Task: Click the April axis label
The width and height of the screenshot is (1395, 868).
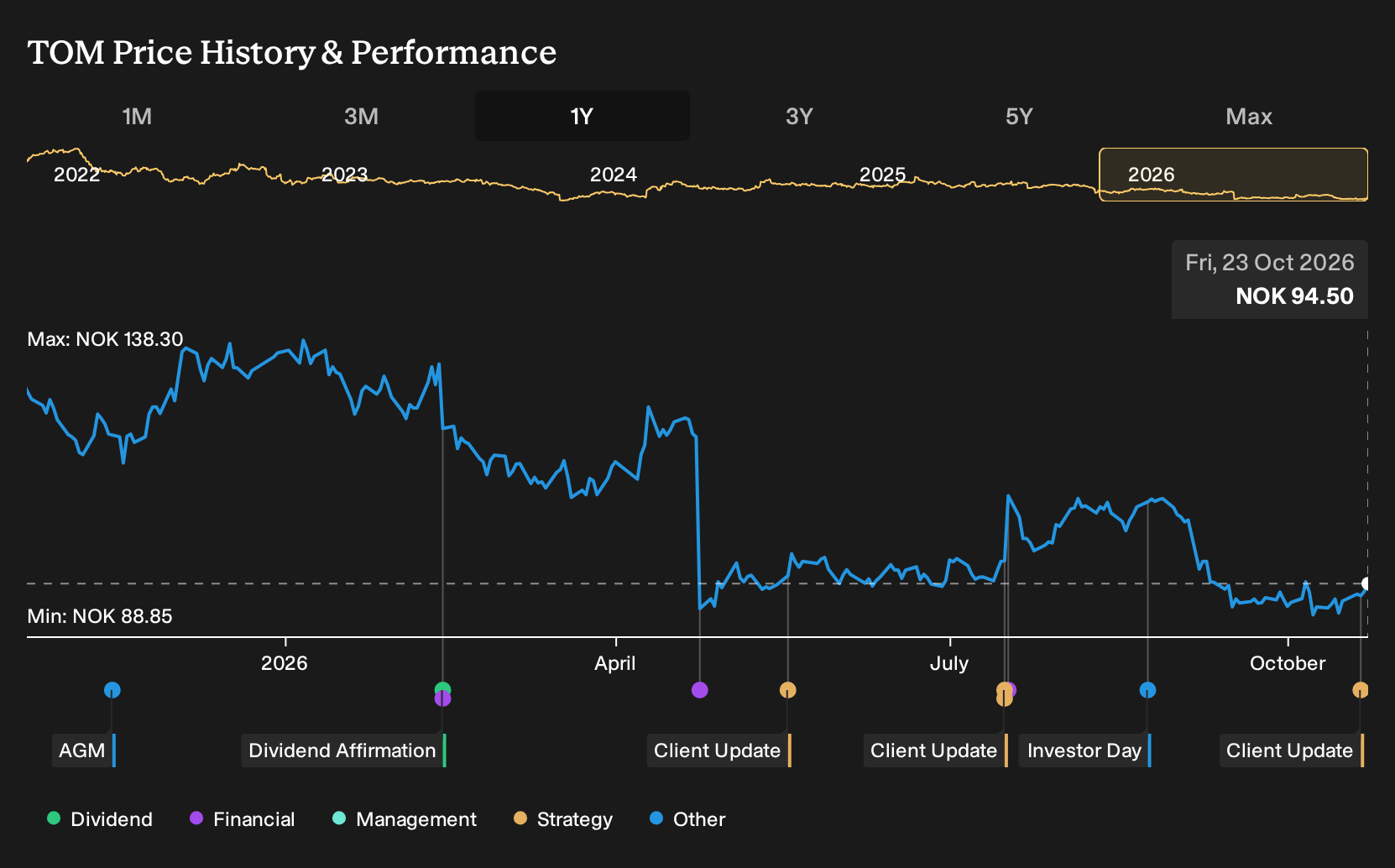Action: tap(615, 663)
